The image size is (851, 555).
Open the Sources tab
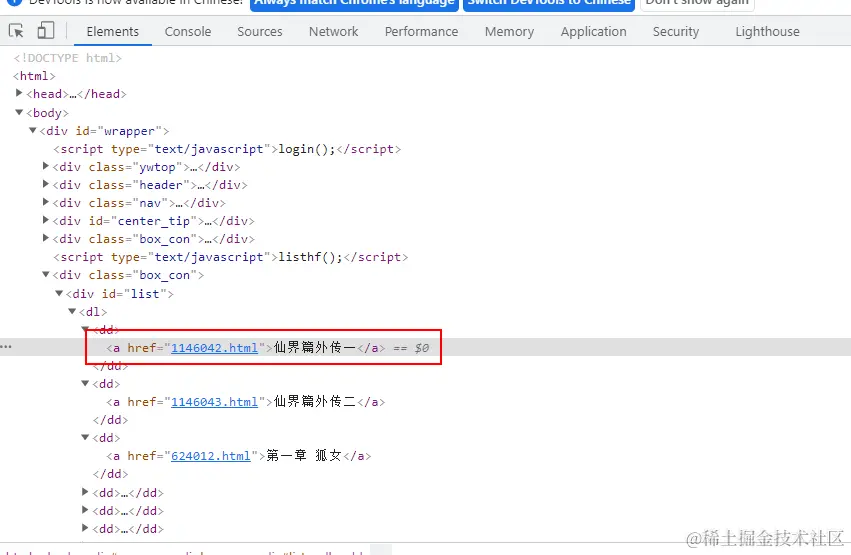259,31
